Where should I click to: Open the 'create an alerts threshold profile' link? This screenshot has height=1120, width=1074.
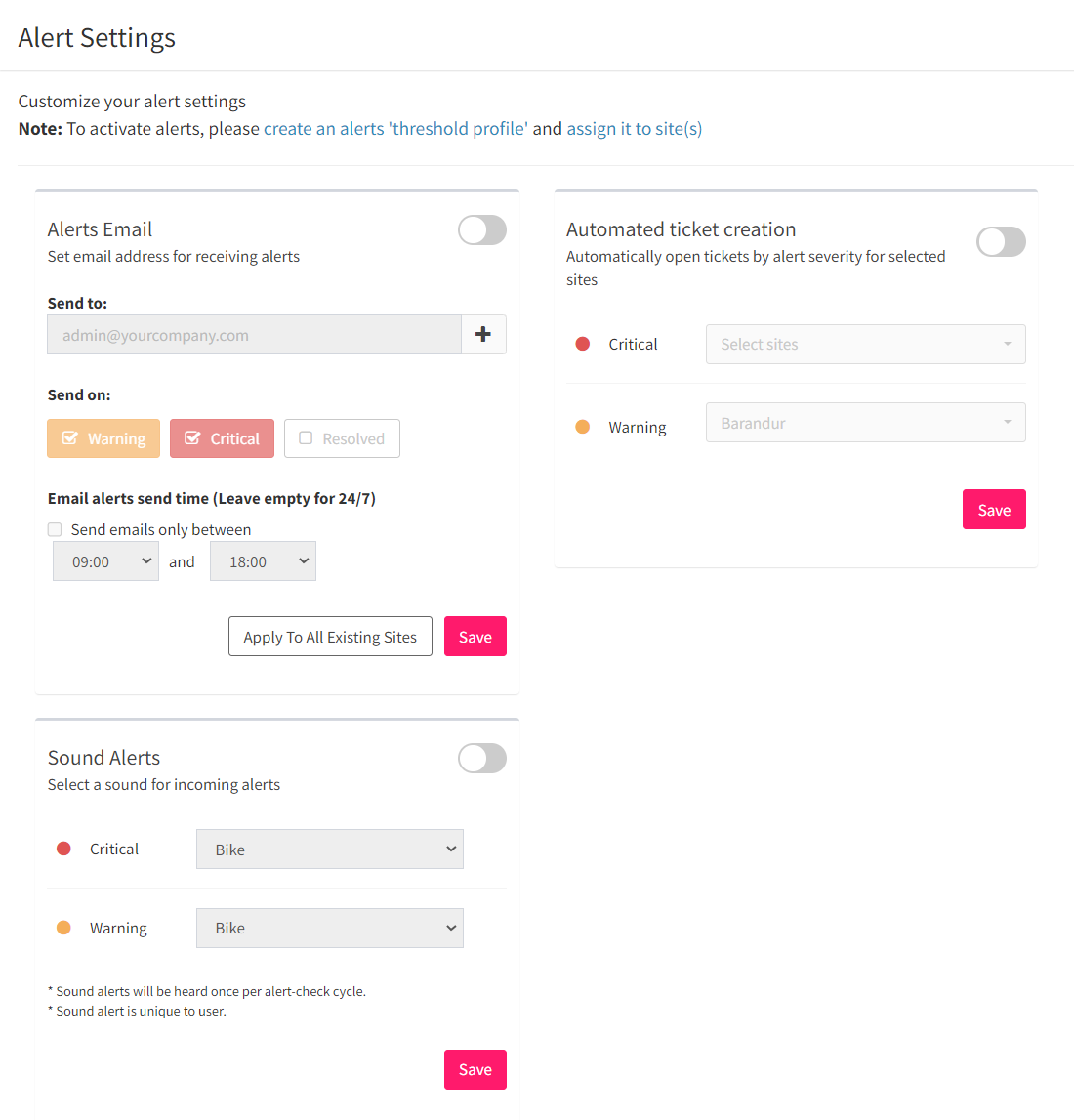(x=395, y=129)
